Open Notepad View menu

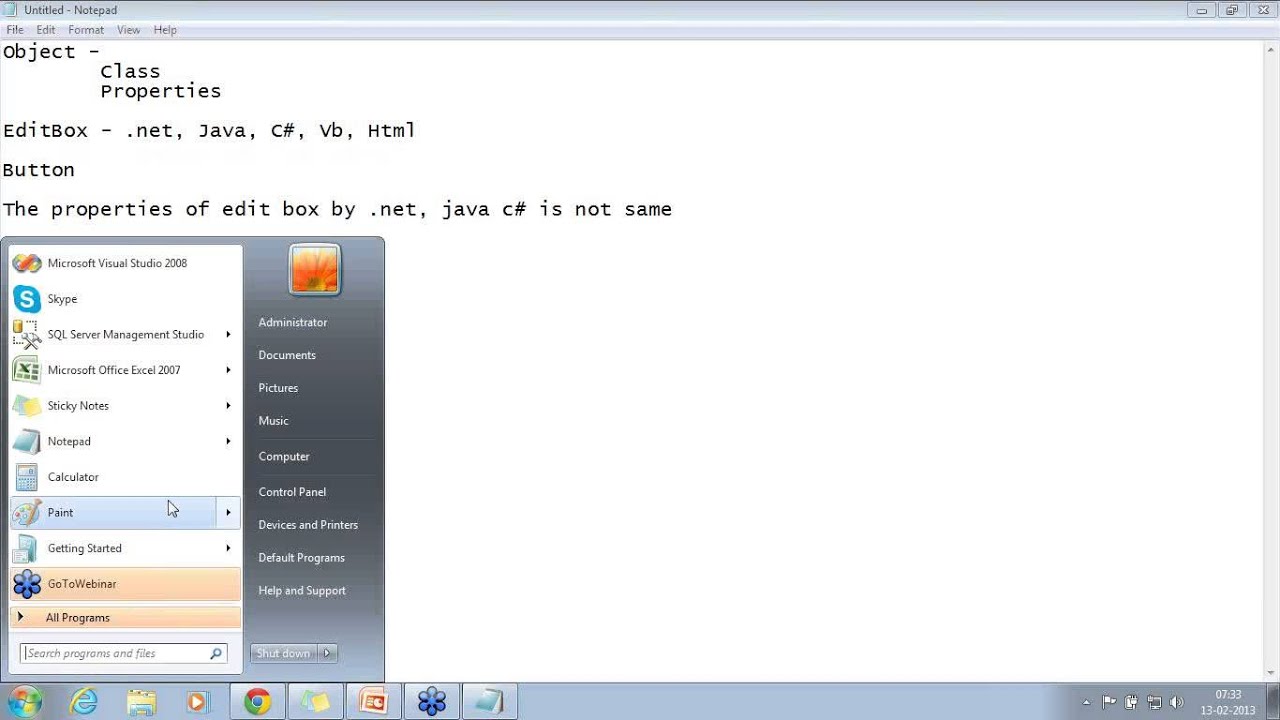128,30
